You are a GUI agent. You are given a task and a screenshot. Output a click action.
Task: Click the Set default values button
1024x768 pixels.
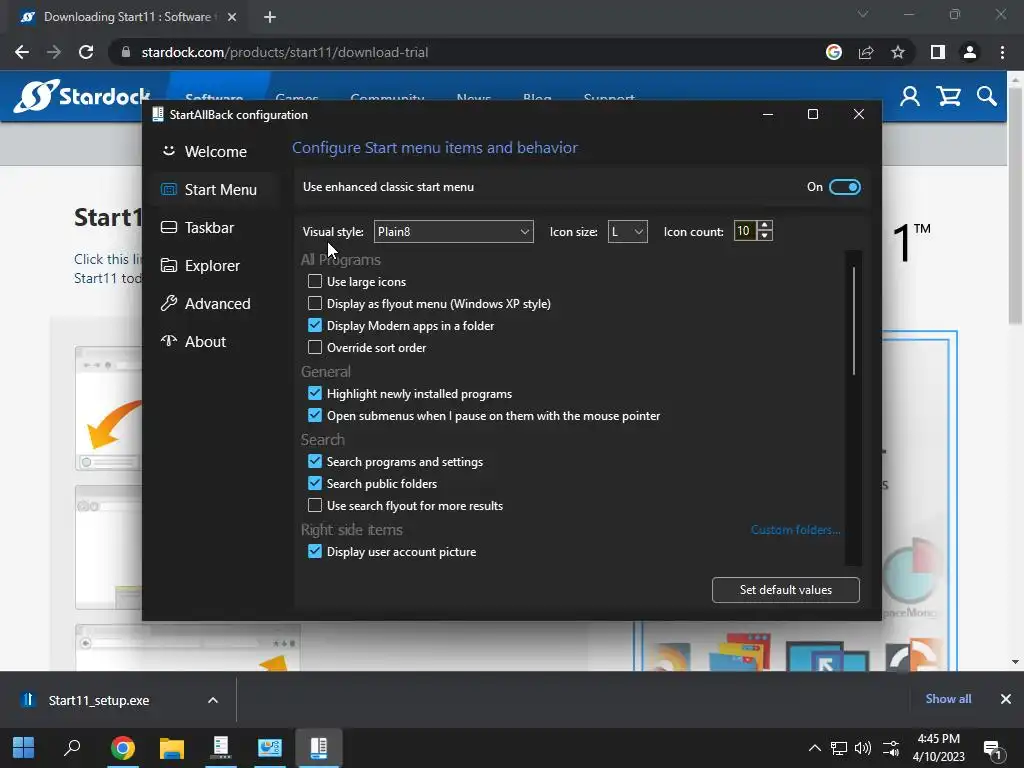(786, 590)
